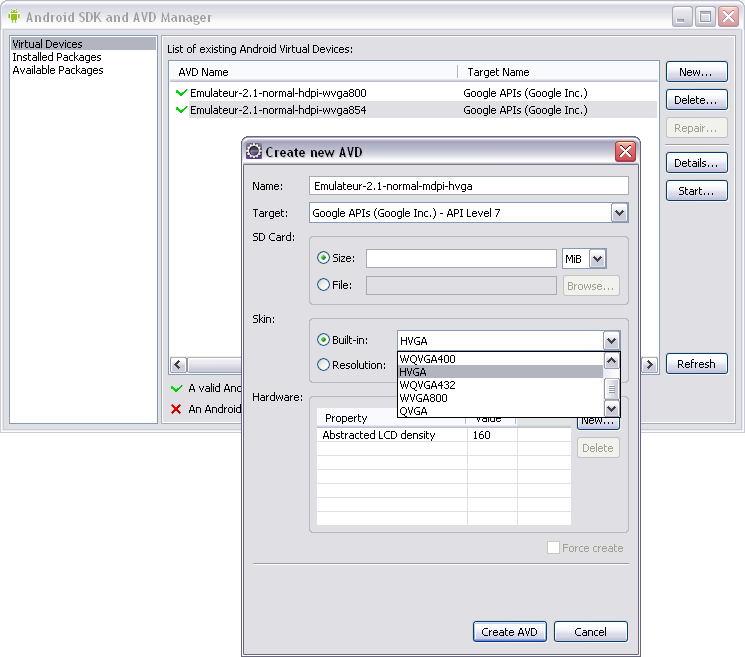Select WQVGA432 from the skin list
Screen dimensions: 745x657
(x=427, y=385)
